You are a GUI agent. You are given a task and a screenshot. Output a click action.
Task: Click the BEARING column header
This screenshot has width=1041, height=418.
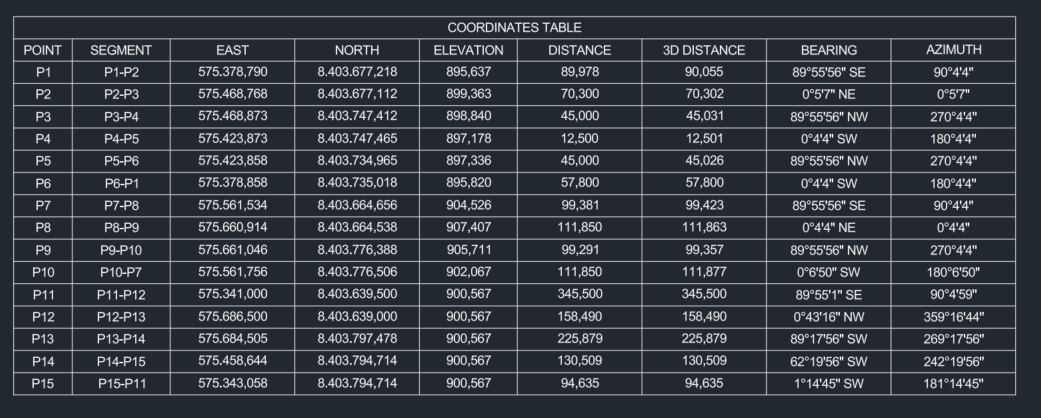click(829, 49)
